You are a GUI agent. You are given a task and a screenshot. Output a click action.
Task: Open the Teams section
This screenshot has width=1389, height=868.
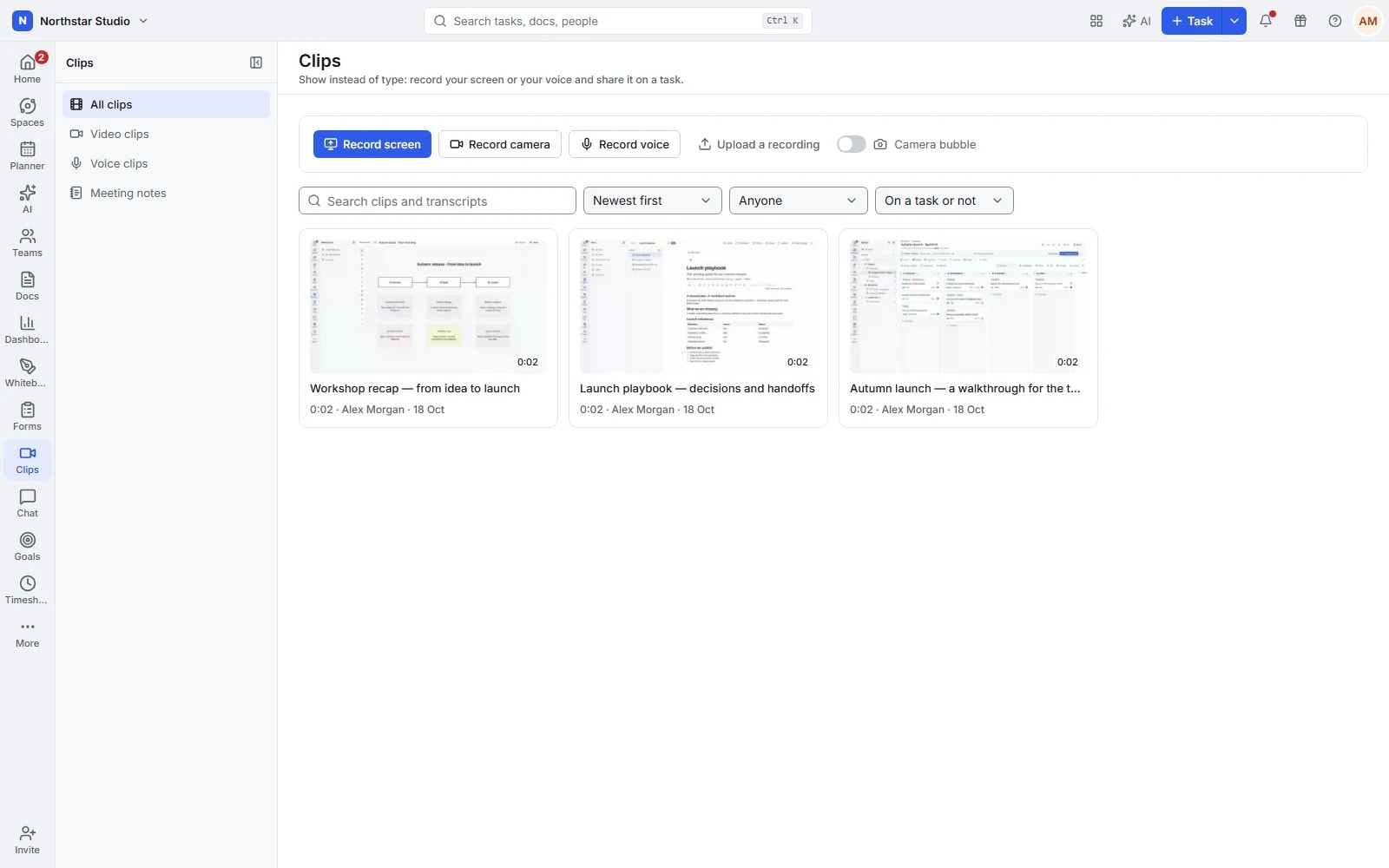pyautogui.click(x=28, y=242)
